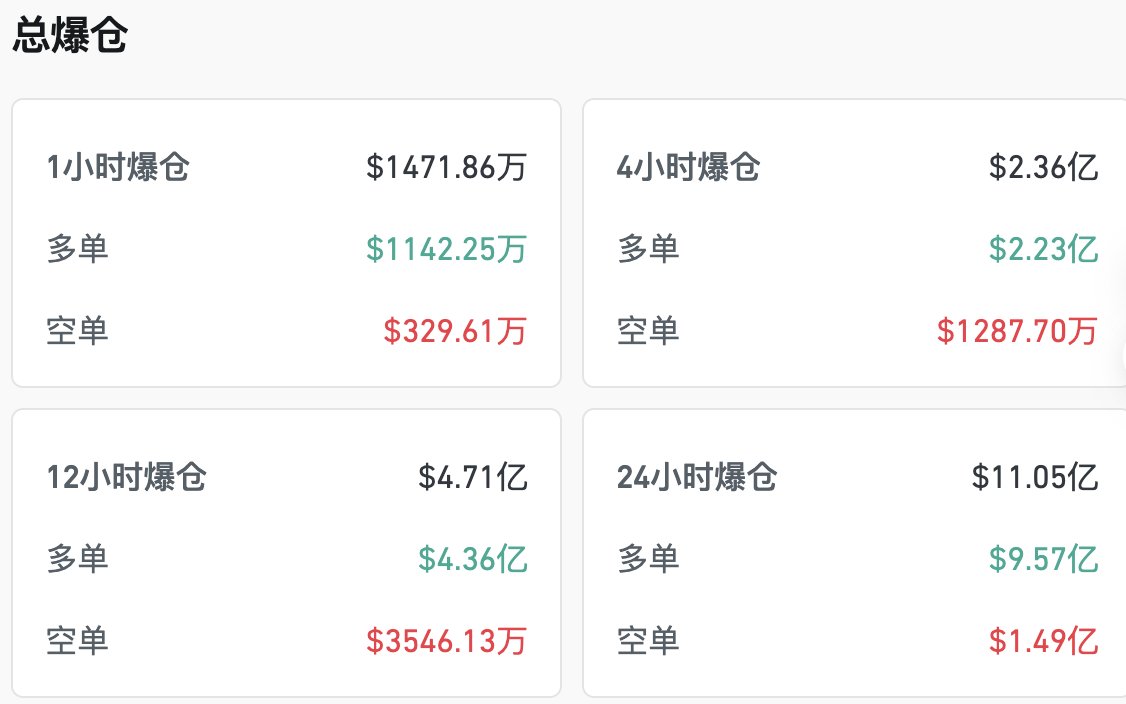The image size is (1126, 704).
Task: Click 多单 label in the 12小时爆仓 card
Action: tap(78, 559)
